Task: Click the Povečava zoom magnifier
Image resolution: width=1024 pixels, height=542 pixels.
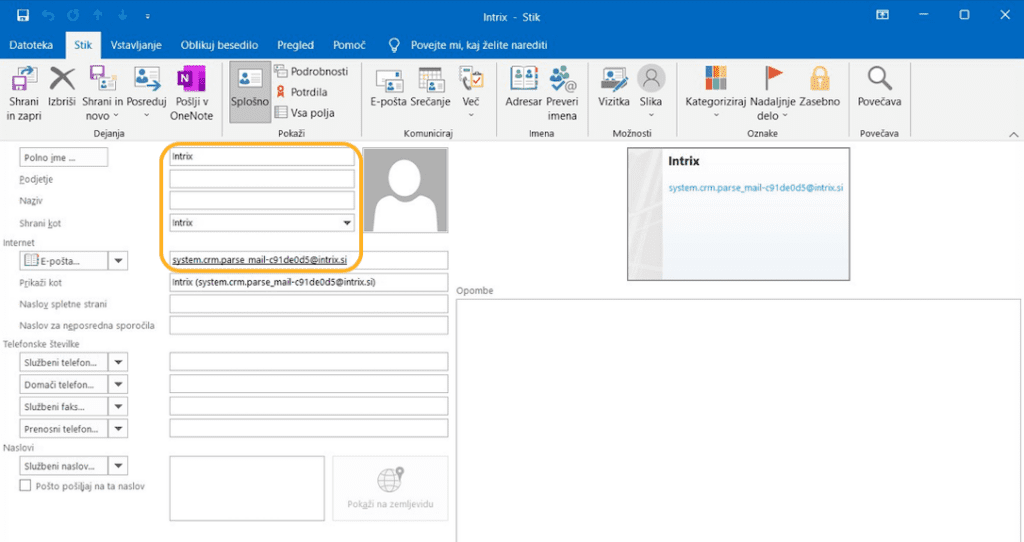Action: pyautogui.click(x=880, y=86)
